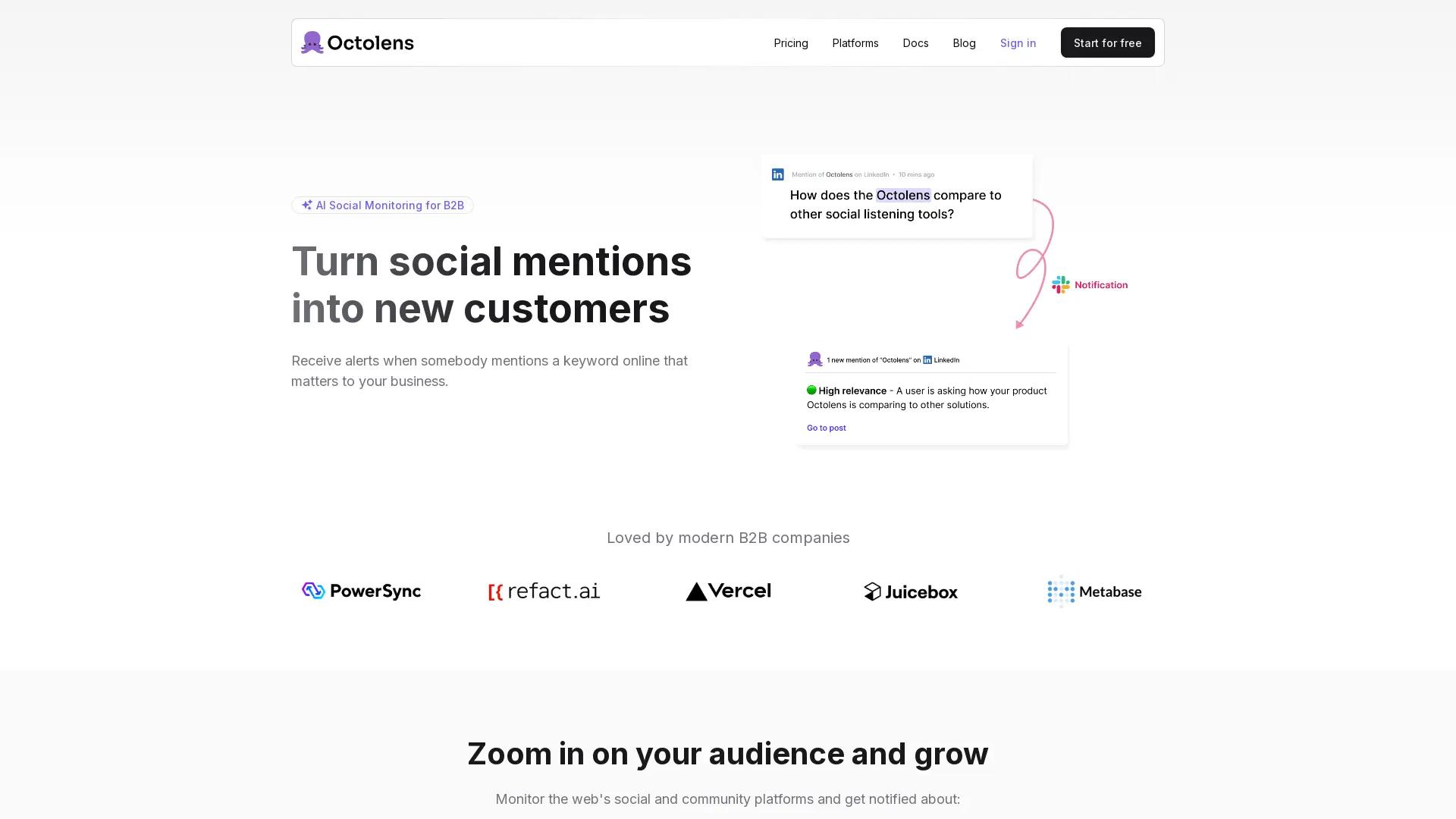Click the Octolens octopus logo icon

pos(312,42)
